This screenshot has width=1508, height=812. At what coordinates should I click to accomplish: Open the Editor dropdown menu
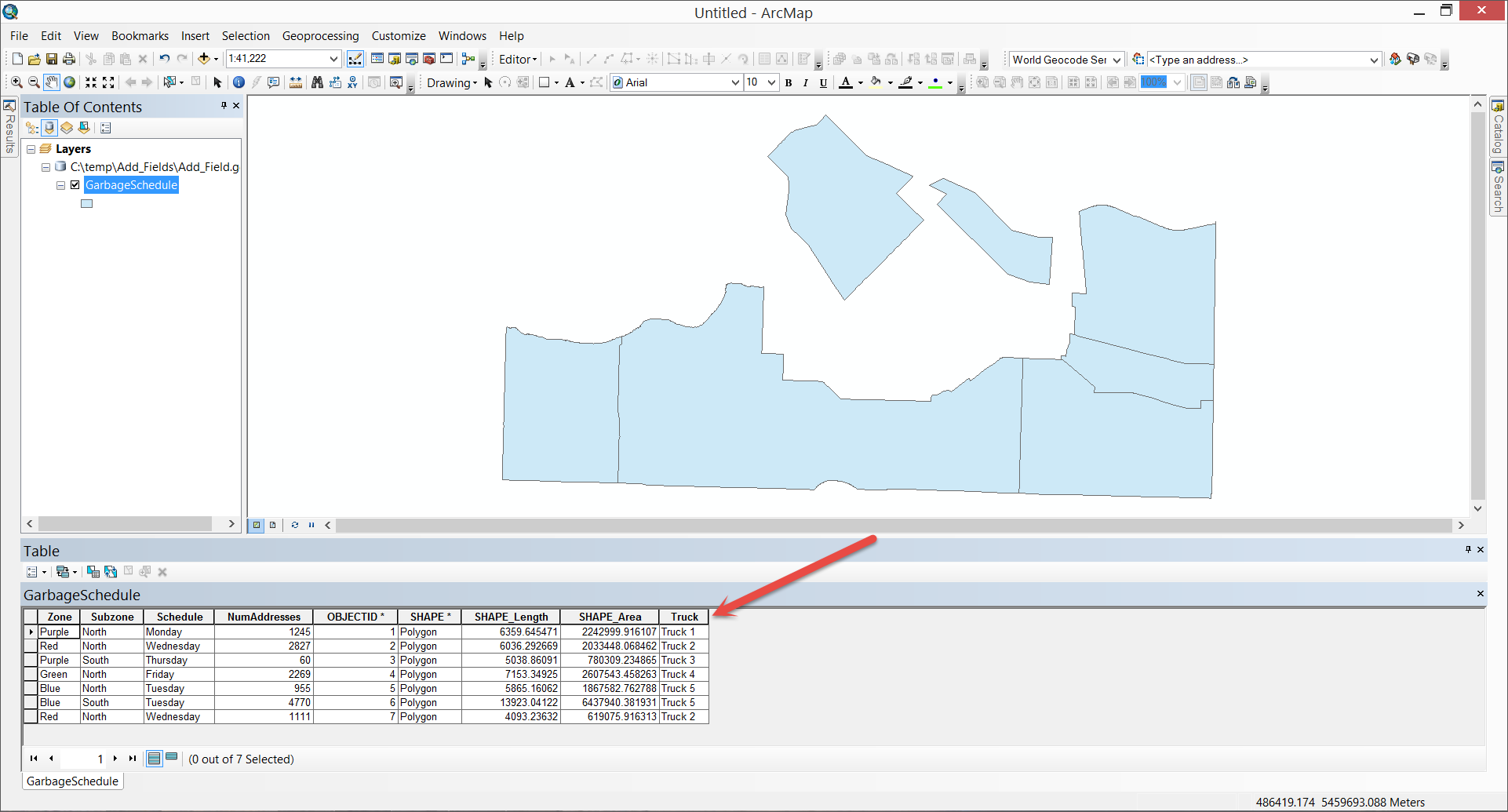(x=516, y=59)
